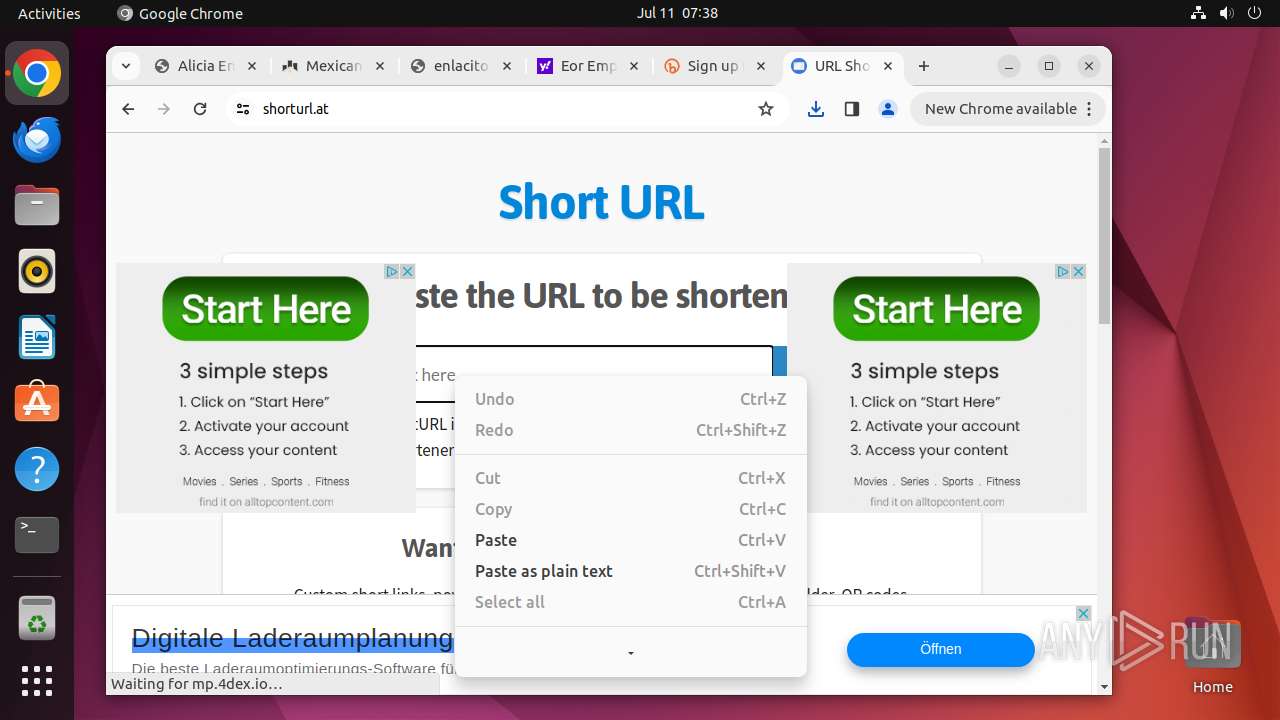
Task: Open Google Chrome from the dock
Action: pyautogui.click(x=37, y=74)
